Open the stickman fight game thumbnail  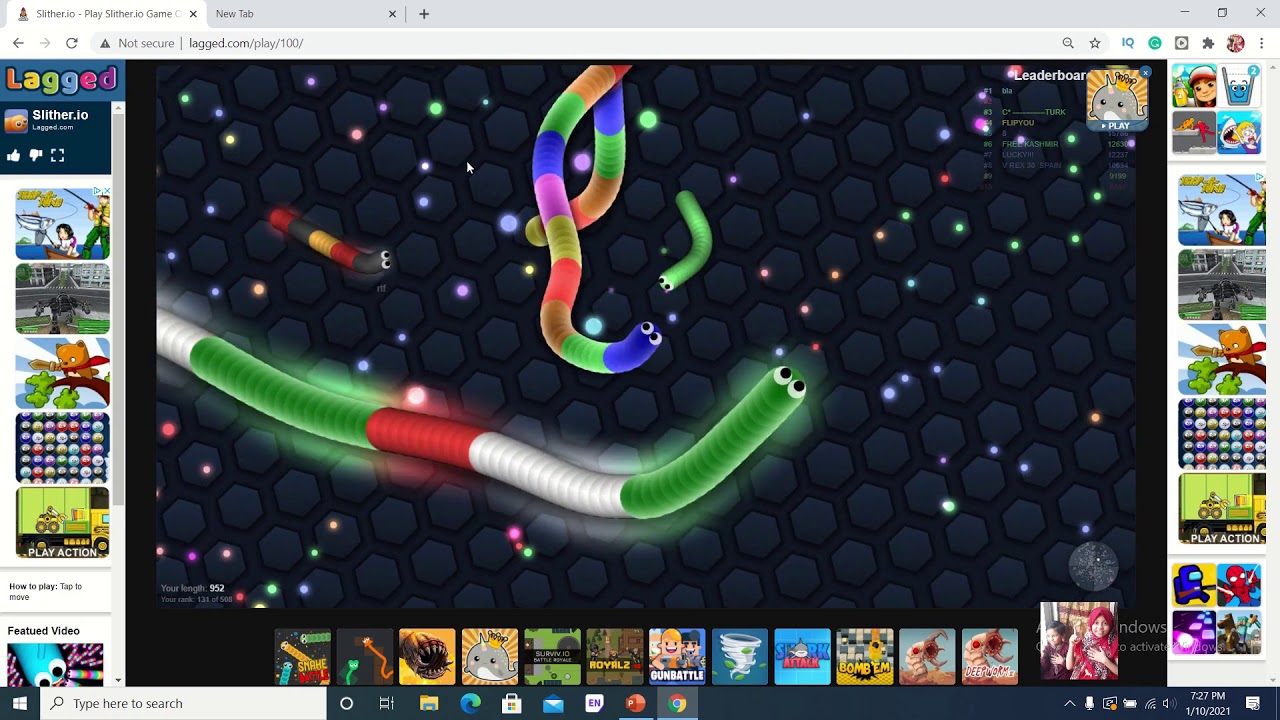[x=1194, y=133]
